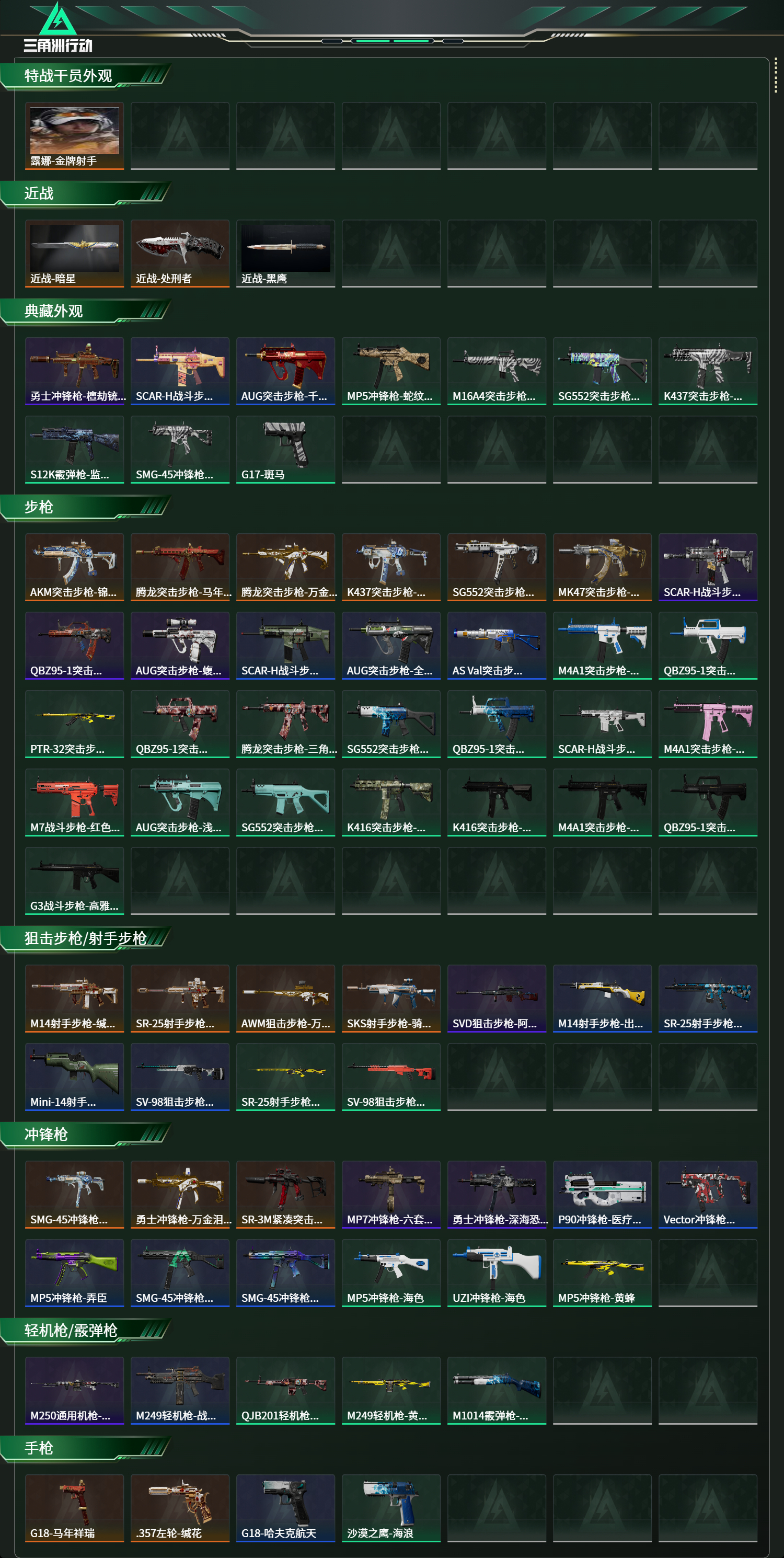Click the 典藏外观 section header
The width and height of the screenshot is (784, 1558).
coord(53,312)
